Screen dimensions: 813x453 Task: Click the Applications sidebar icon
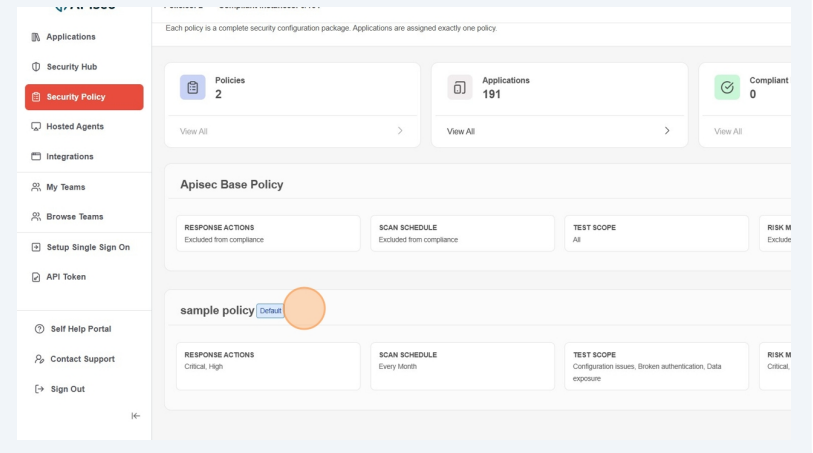pos(37,37)
